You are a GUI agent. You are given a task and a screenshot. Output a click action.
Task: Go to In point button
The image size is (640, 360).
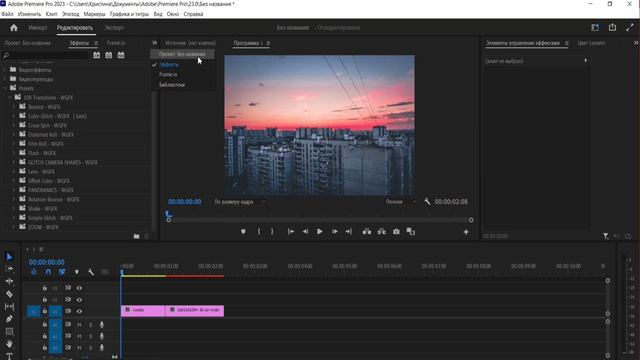[291, 231]
